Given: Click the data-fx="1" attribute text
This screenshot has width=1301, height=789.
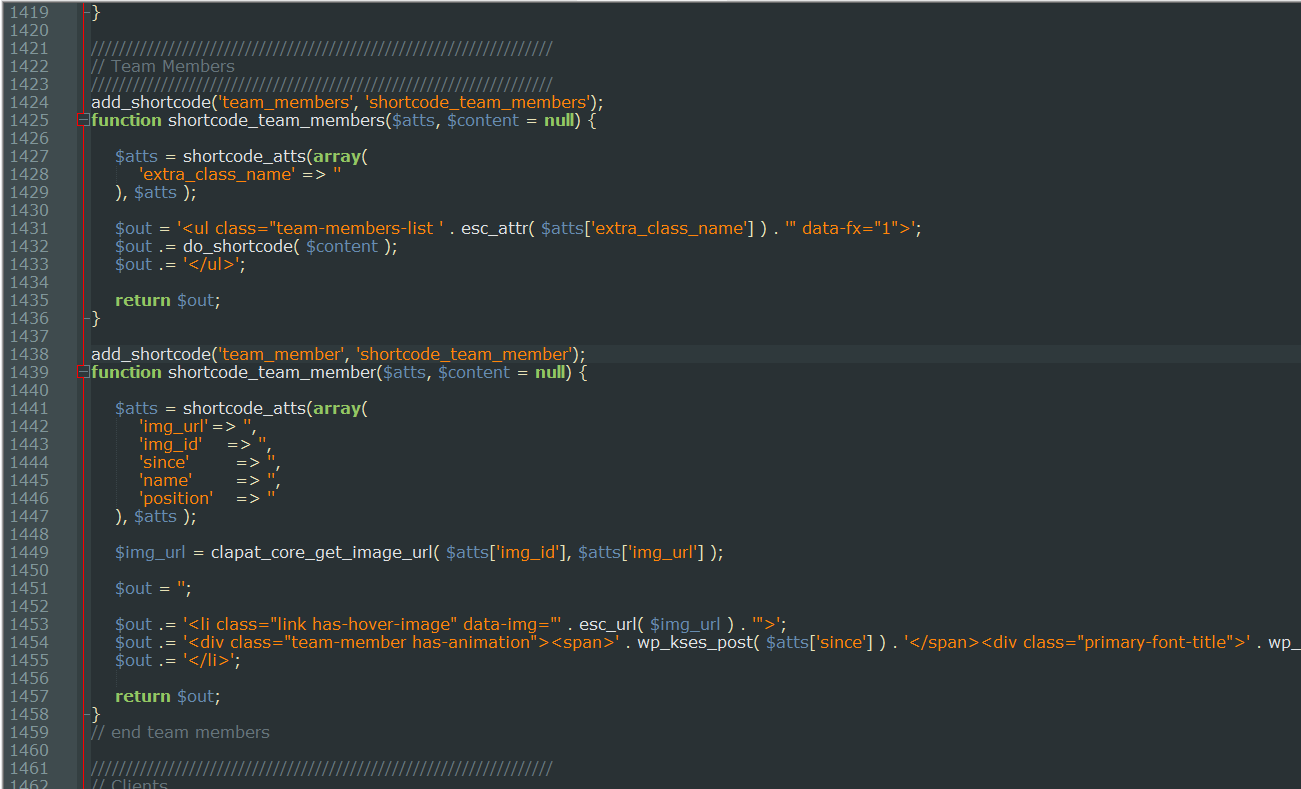Looking at the screenshot, I should point(850,228).
